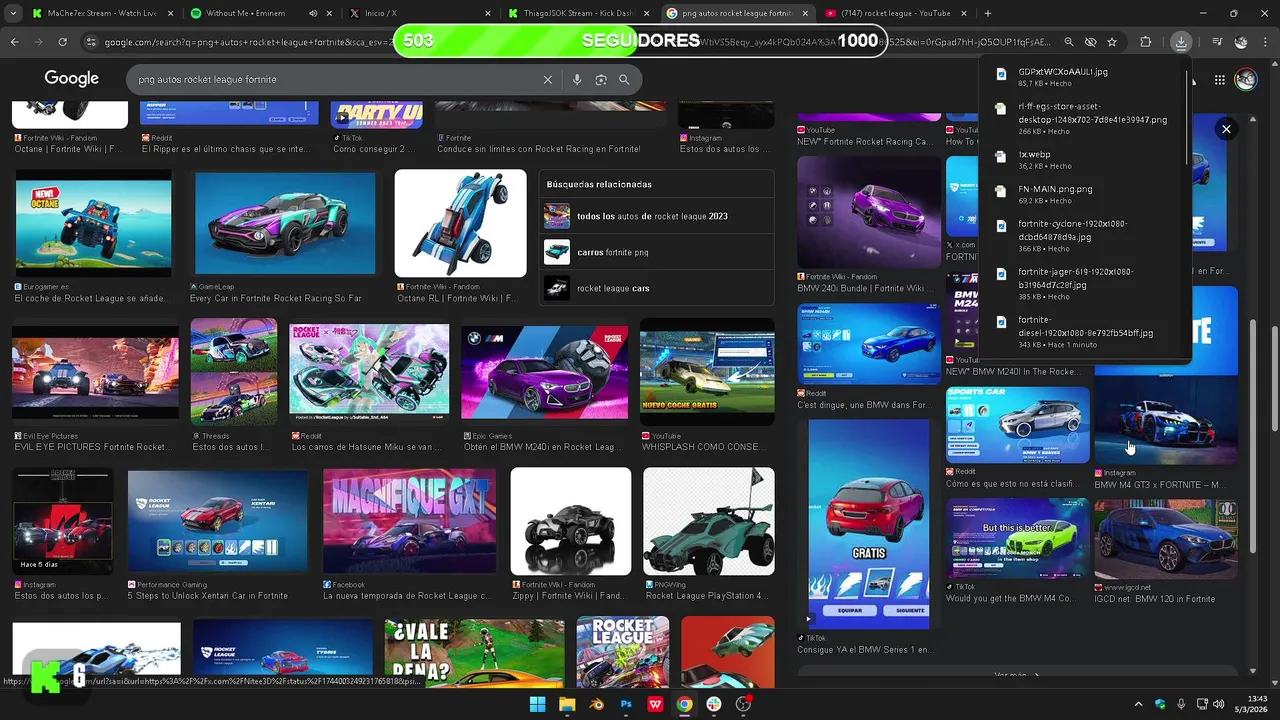Screen dimensions: 1280x720
Task: Open the blue Octane RL car thumbnail
Action: (460, 223)
